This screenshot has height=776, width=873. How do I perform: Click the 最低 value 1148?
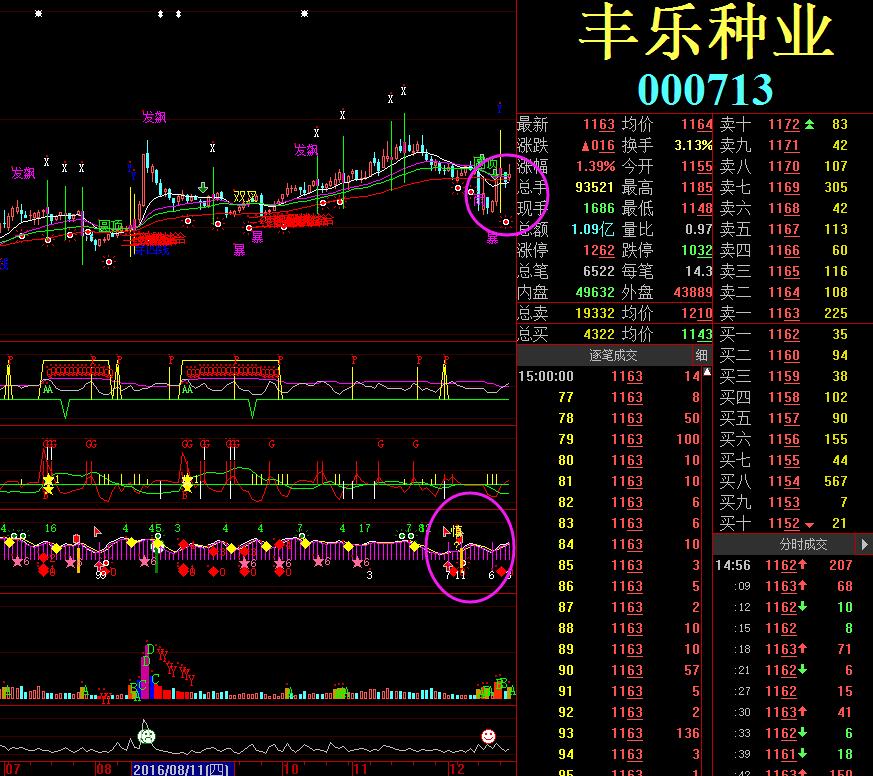pyautogui.click(x=697, y=209)
